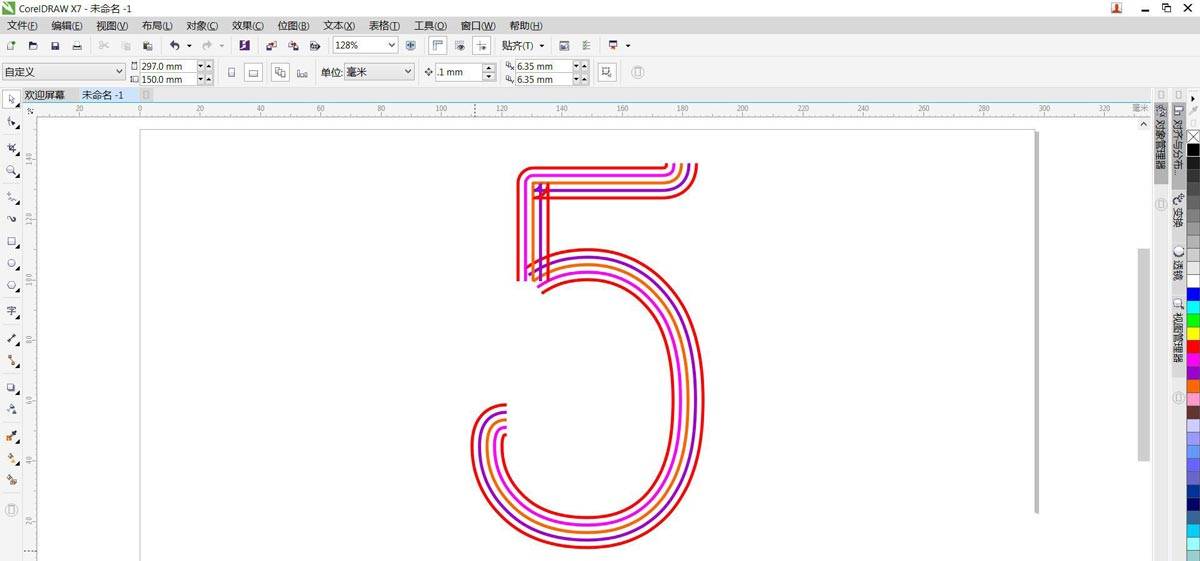Select the Zoom tool magnifier
This screenshot has width=1200, height=561.
(x=12, y=171)
